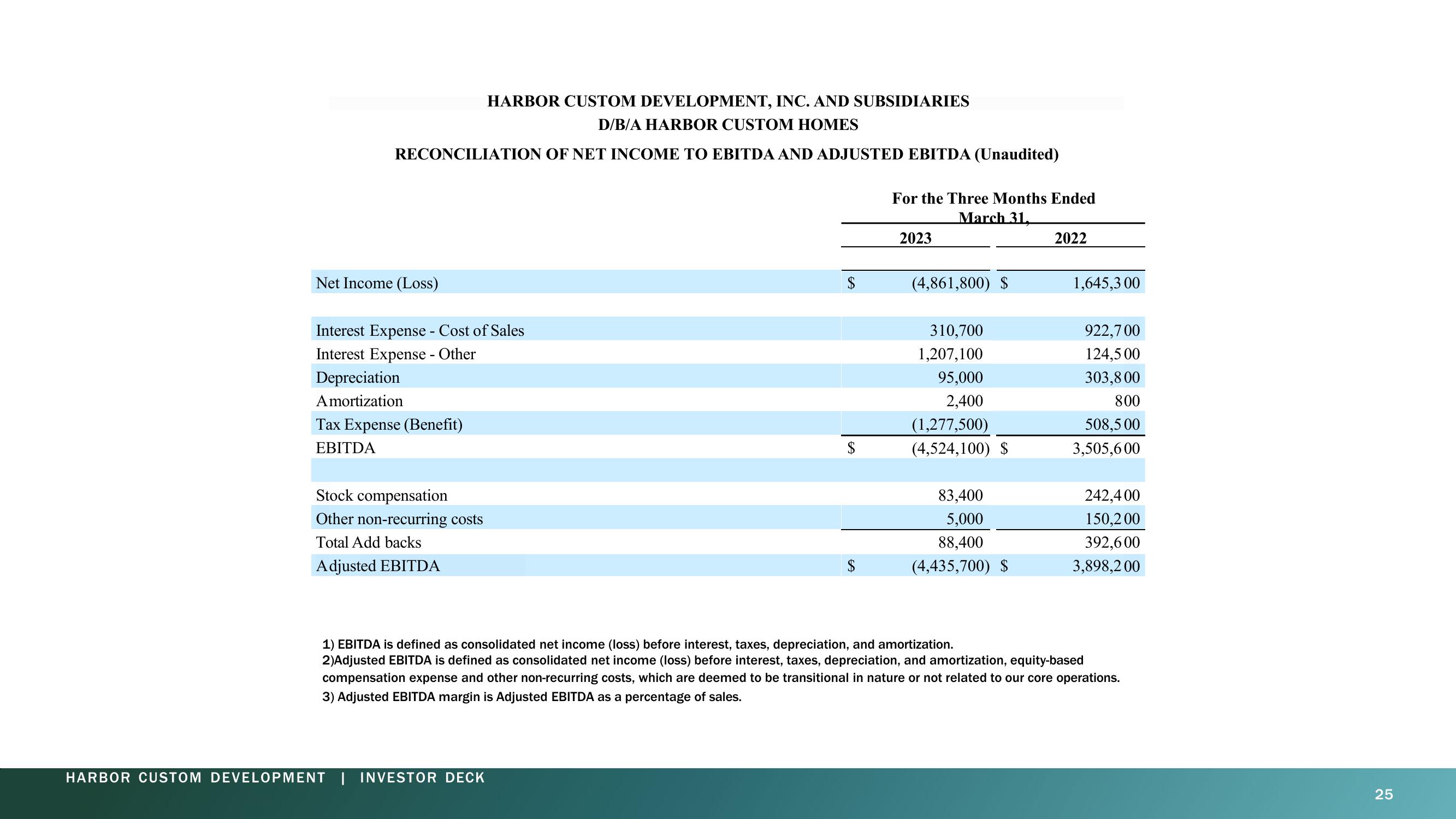Click the EBITDA value (4,524,100)
1456x819 pixels.
(x=951, y=449)
